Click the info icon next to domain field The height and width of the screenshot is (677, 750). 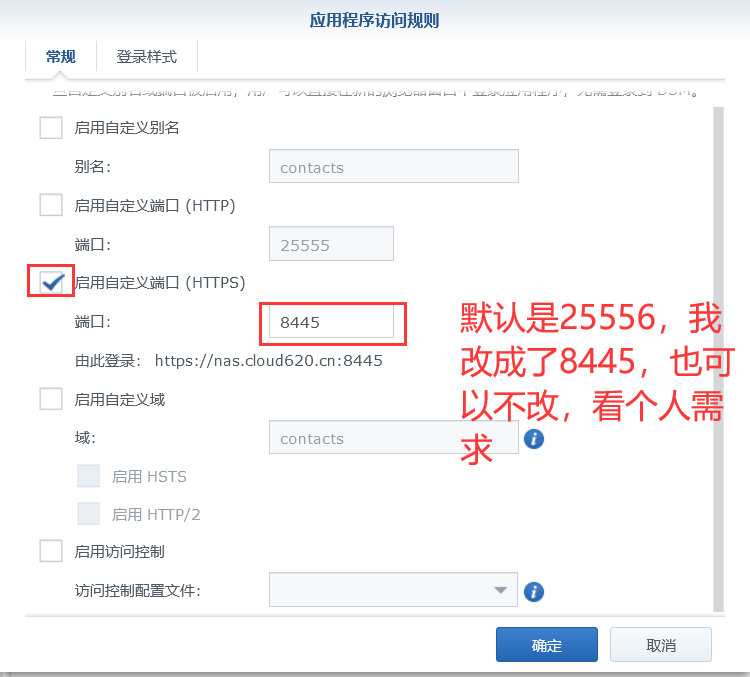pos(534,439)
